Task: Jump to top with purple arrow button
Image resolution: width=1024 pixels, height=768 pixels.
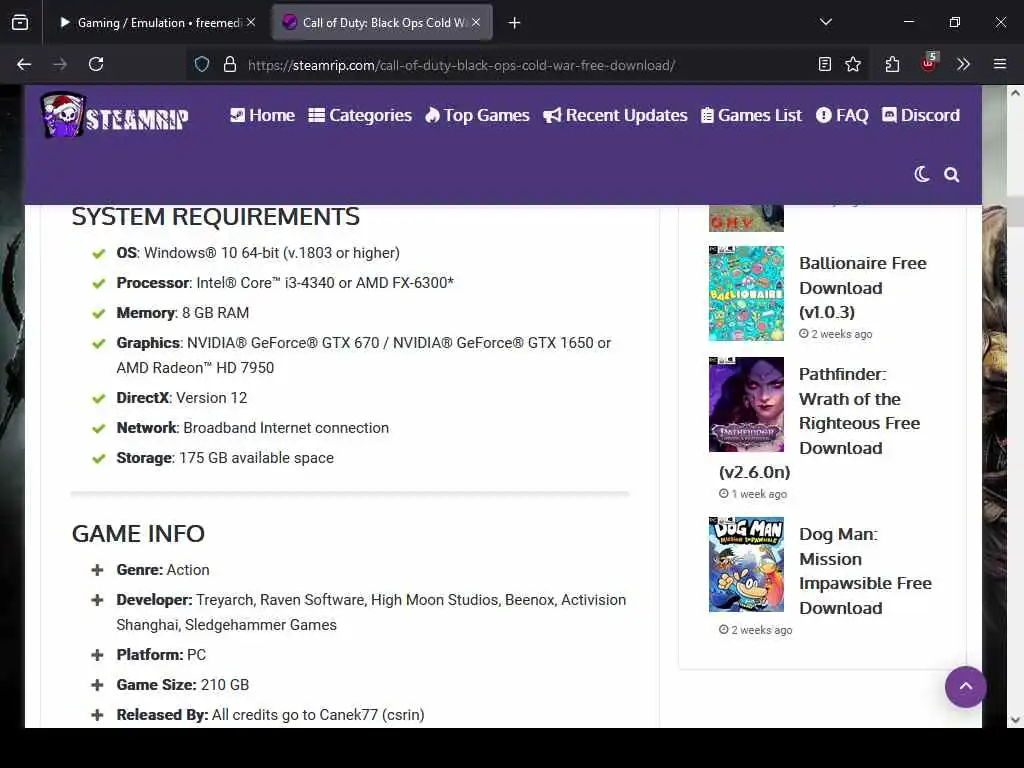Action: pyautogui.click(x=965, y=686)
